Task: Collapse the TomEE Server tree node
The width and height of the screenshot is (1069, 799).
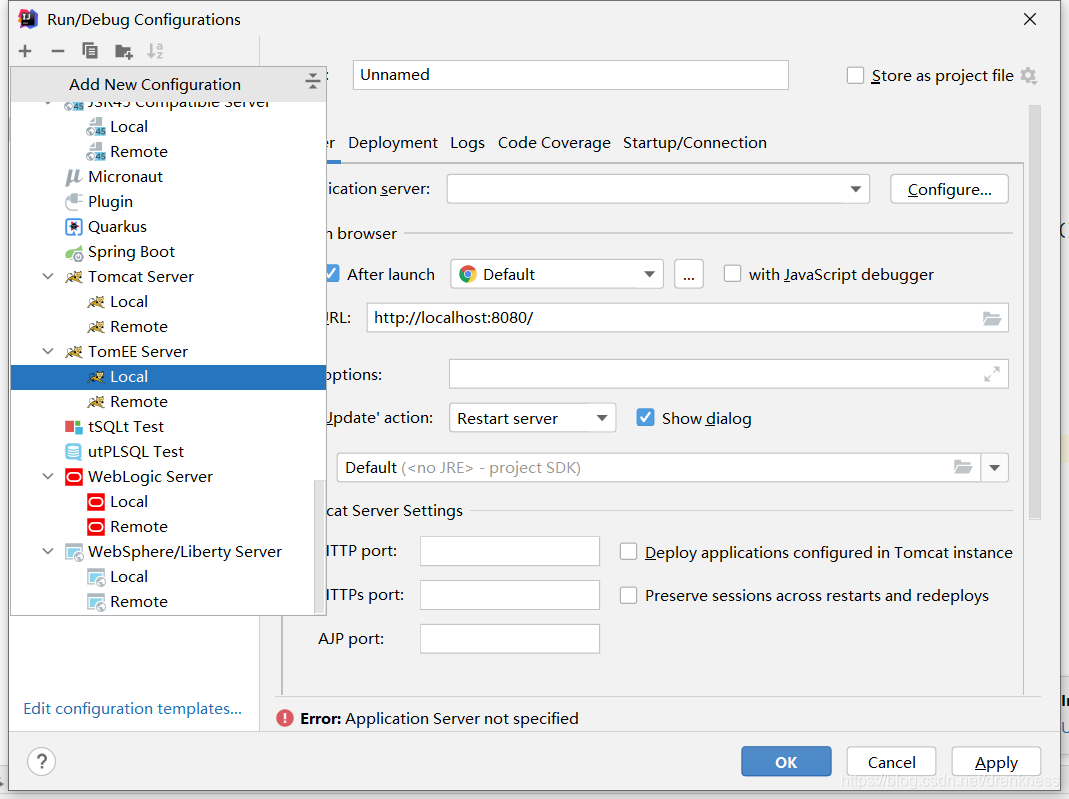Action: point(48,352)
